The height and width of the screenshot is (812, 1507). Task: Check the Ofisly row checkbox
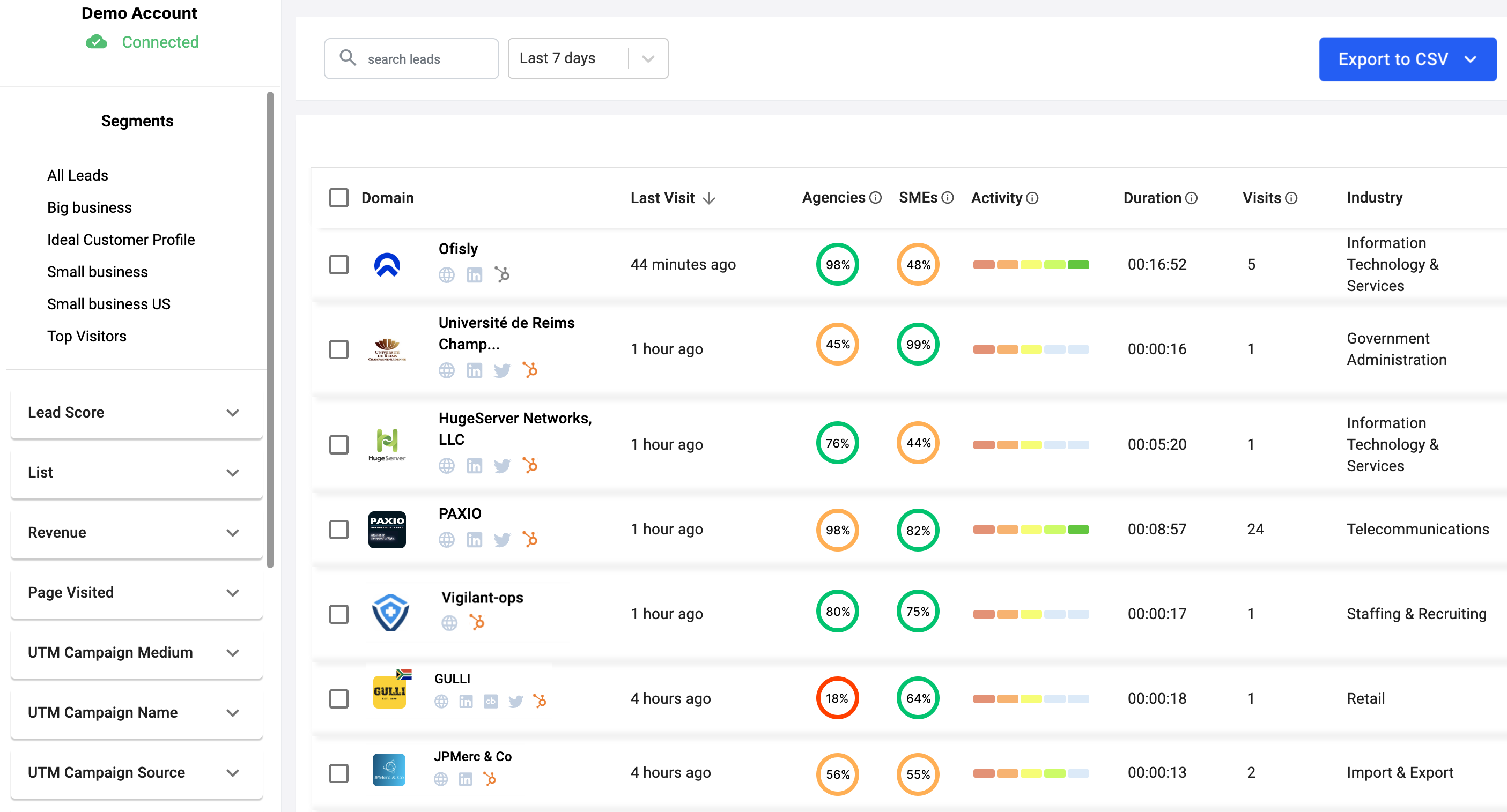pyautogui.click(x=339, y=265)
